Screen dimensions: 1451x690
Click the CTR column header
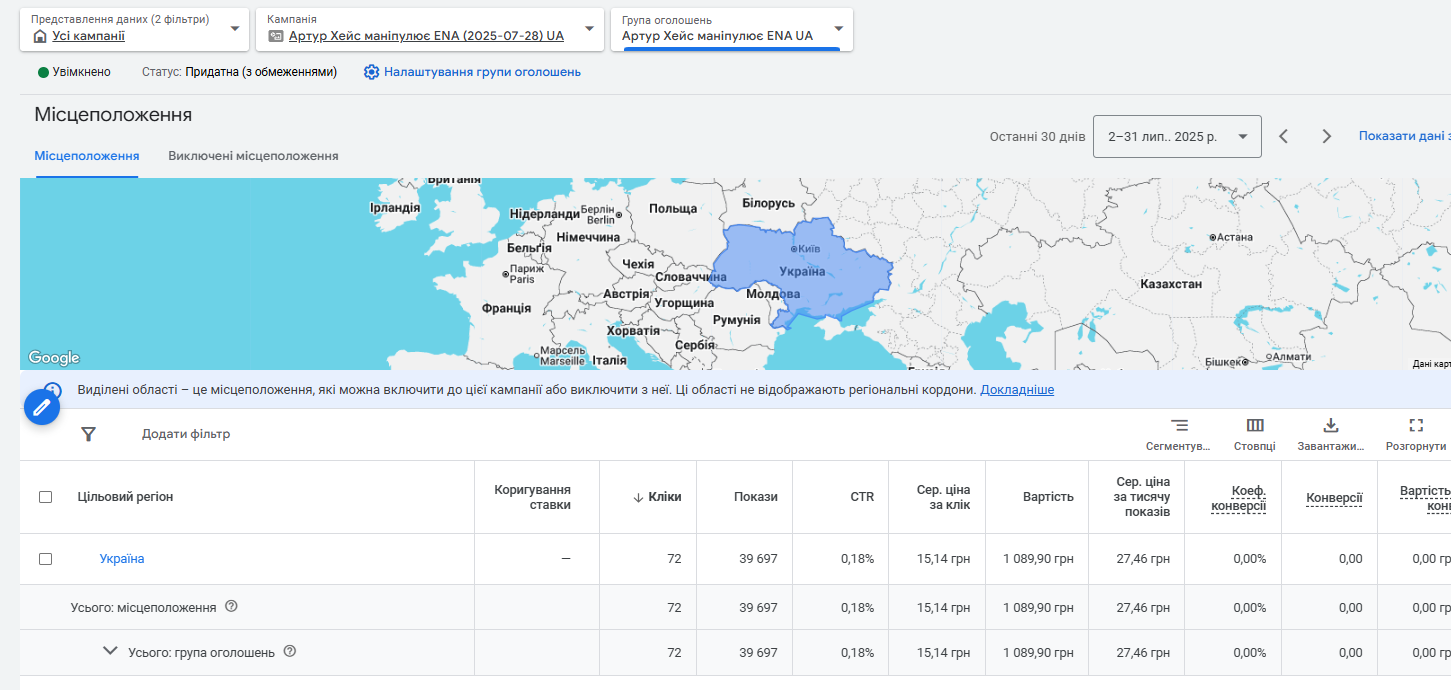(862, 497)
